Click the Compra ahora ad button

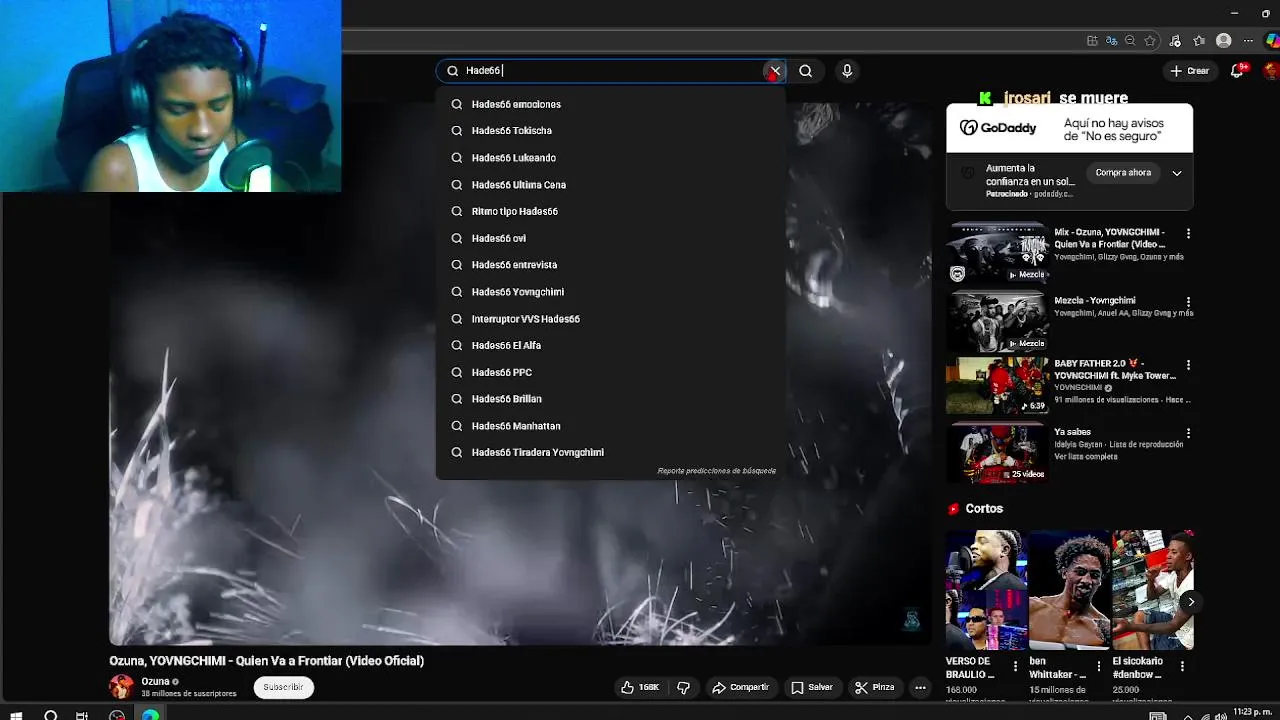pos(1123,173)
